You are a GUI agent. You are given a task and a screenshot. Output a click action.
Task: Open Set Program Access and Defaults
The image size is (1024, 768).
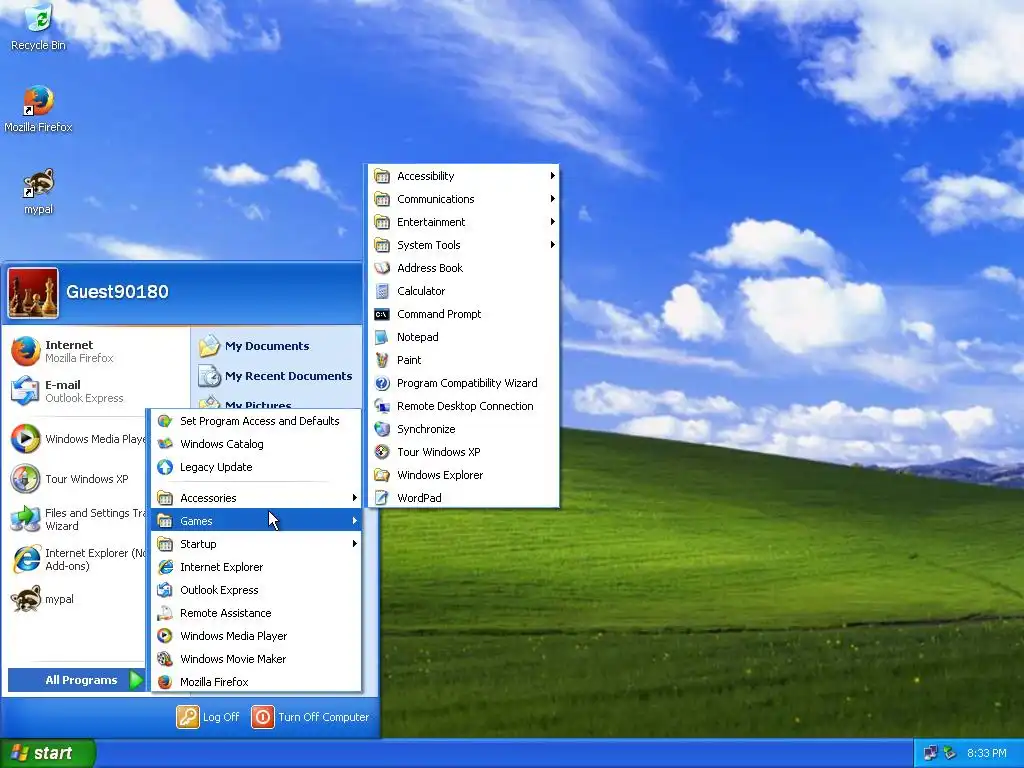(256, 421)
